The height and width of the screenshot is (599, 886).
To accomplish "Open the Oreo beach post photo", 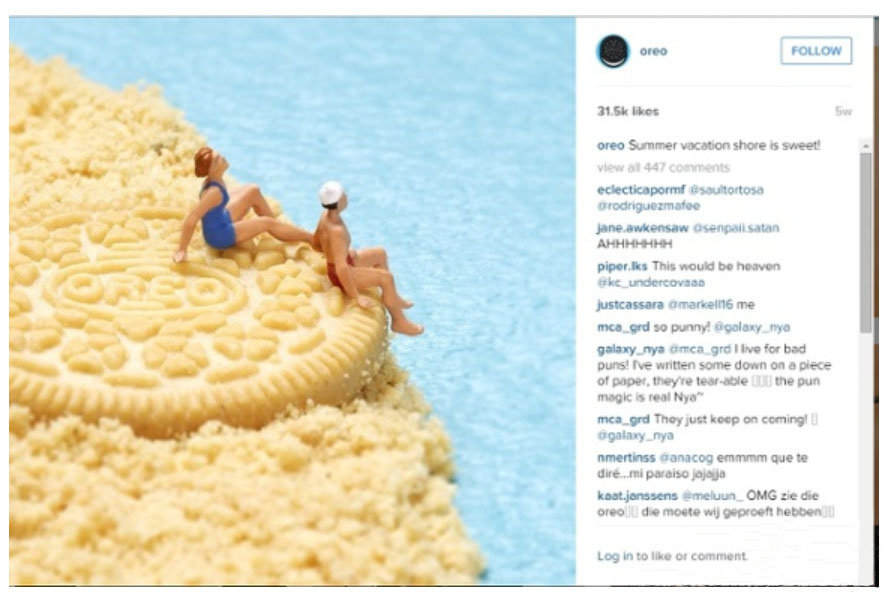I will point(292,301).
